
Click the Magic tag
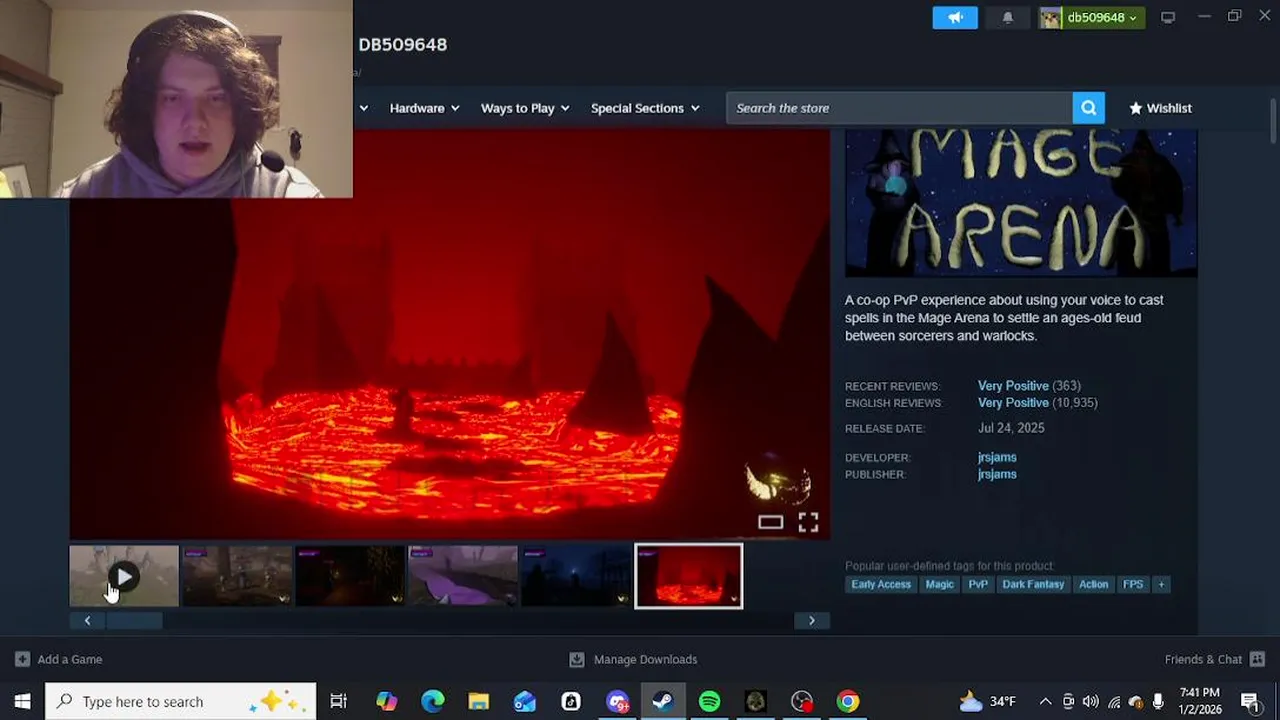939,584
